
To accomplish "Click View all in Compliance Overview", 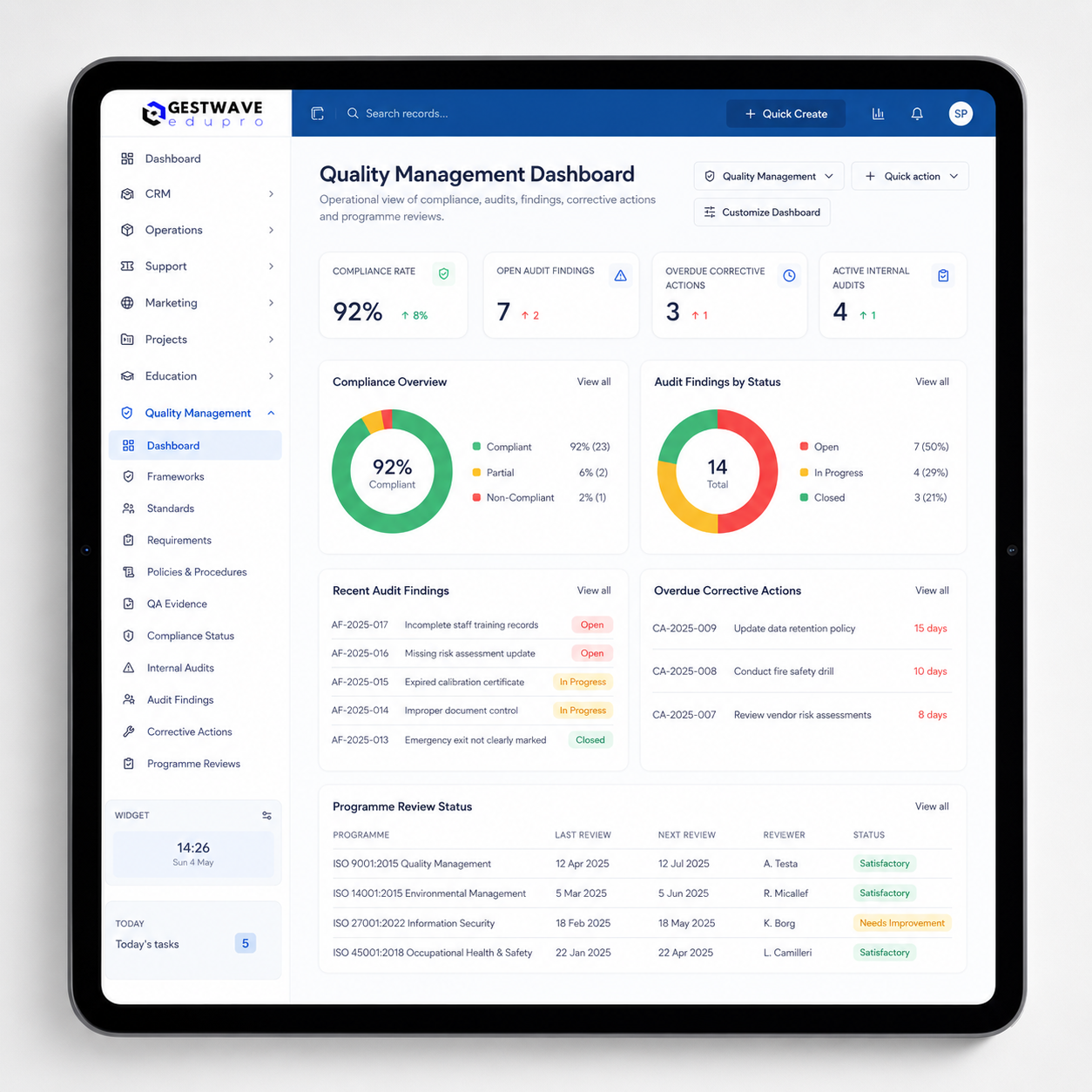I will point(594,381).
